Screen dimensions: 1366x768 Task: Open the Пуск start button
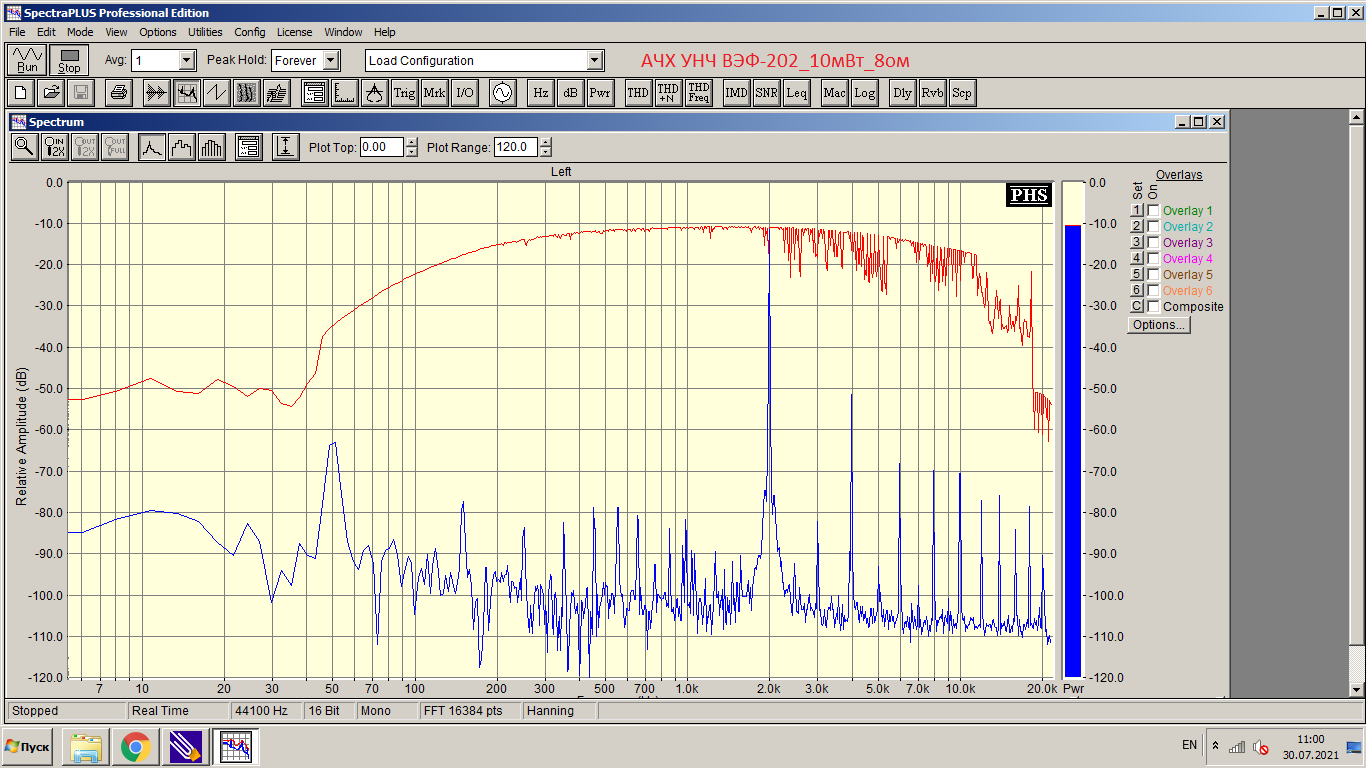[28, 746]
